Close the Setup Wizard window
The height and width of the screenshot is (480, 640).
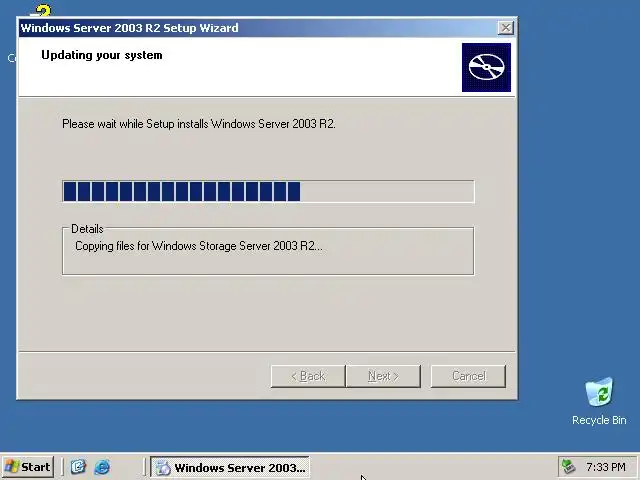point(506,28)
